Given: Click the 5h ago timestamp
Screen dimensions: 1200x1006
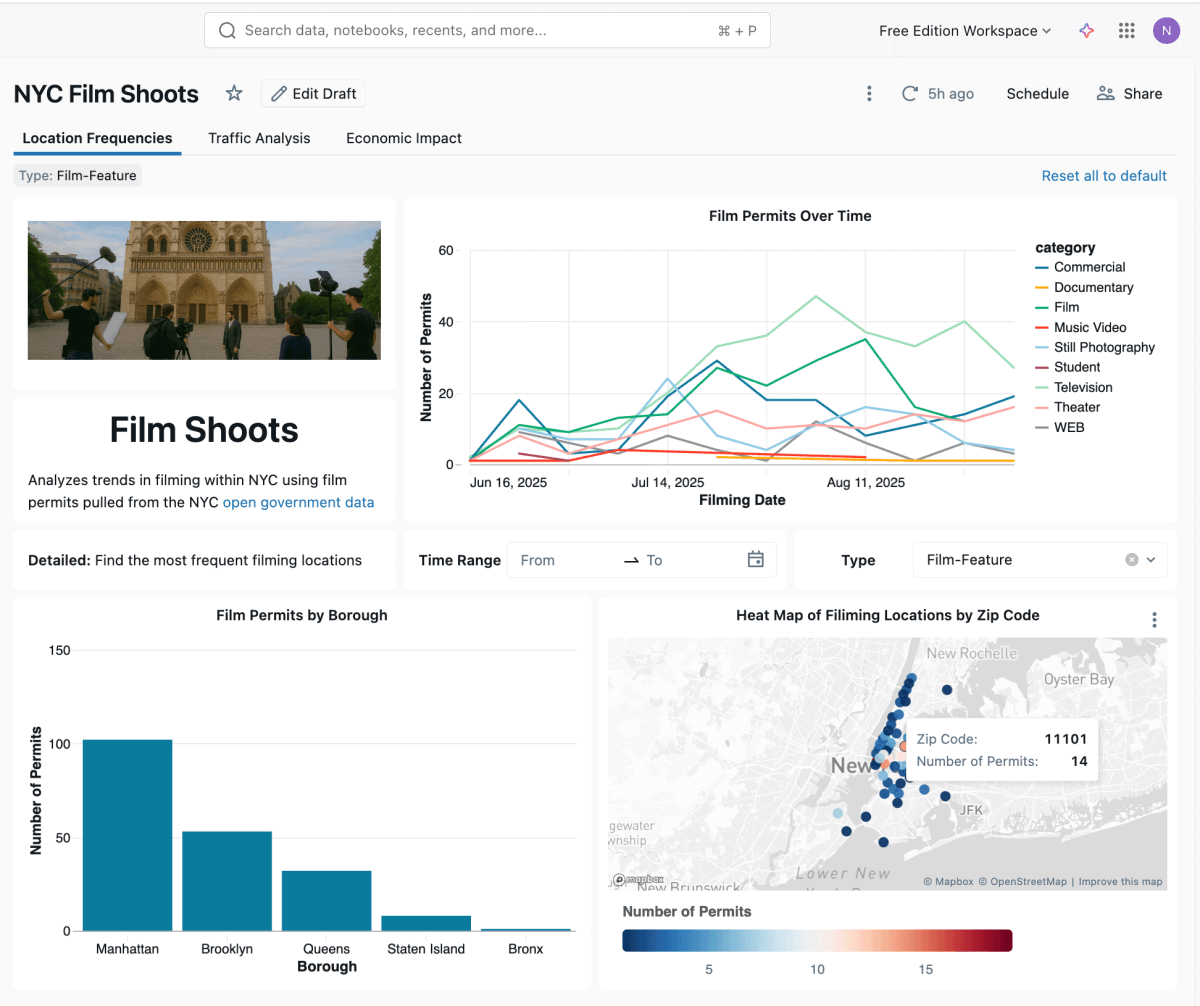Looking at the screenshot, I should 951,93.
